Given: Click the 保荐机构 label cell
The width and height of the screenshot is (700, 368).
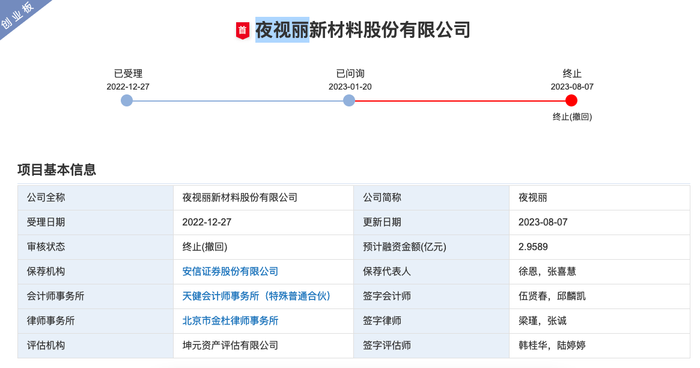Looking at the screenshot, I should coord(95,272).
